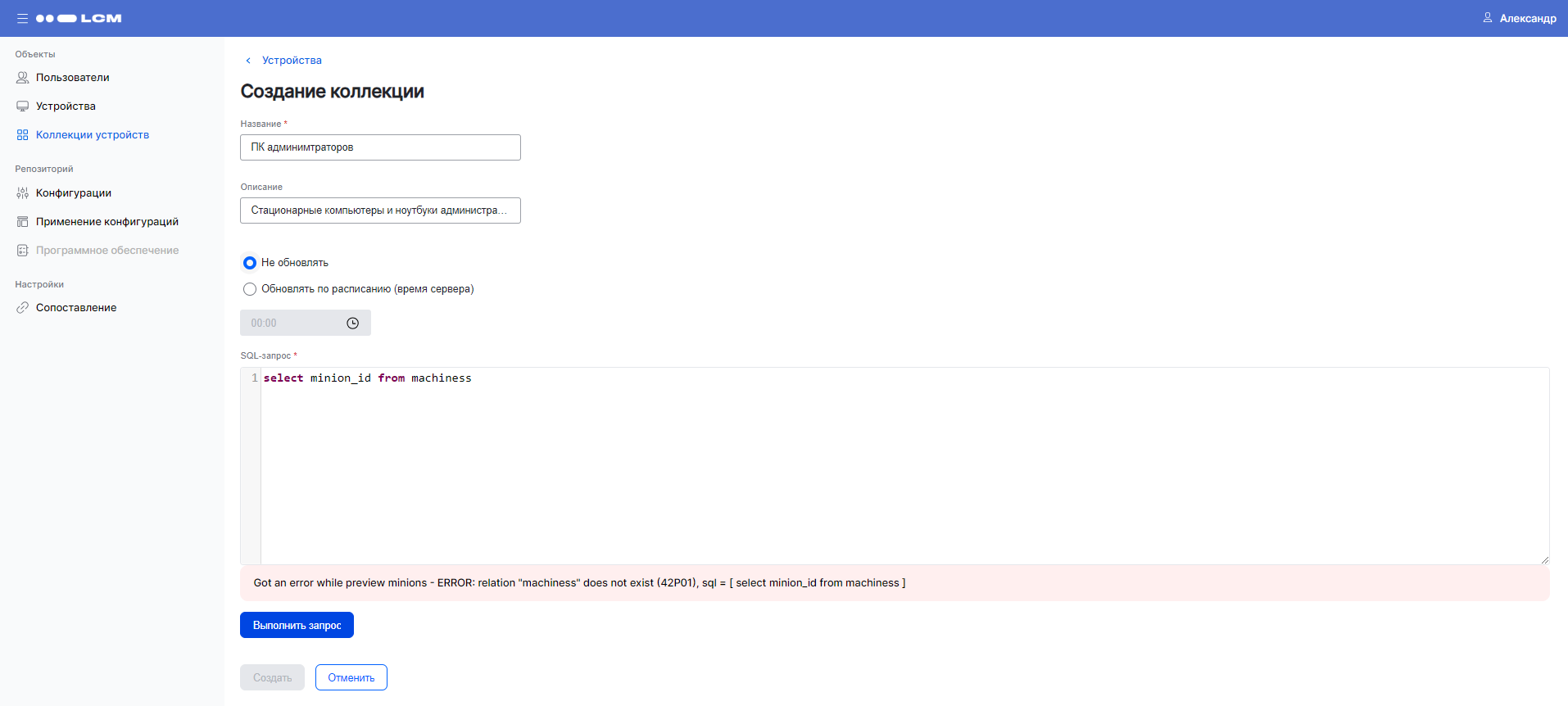Image resolution: width=1568 pixels, height=706 pixels.
Task: Click the Сопоставление link icon
Action: click(x=22, y=308)
